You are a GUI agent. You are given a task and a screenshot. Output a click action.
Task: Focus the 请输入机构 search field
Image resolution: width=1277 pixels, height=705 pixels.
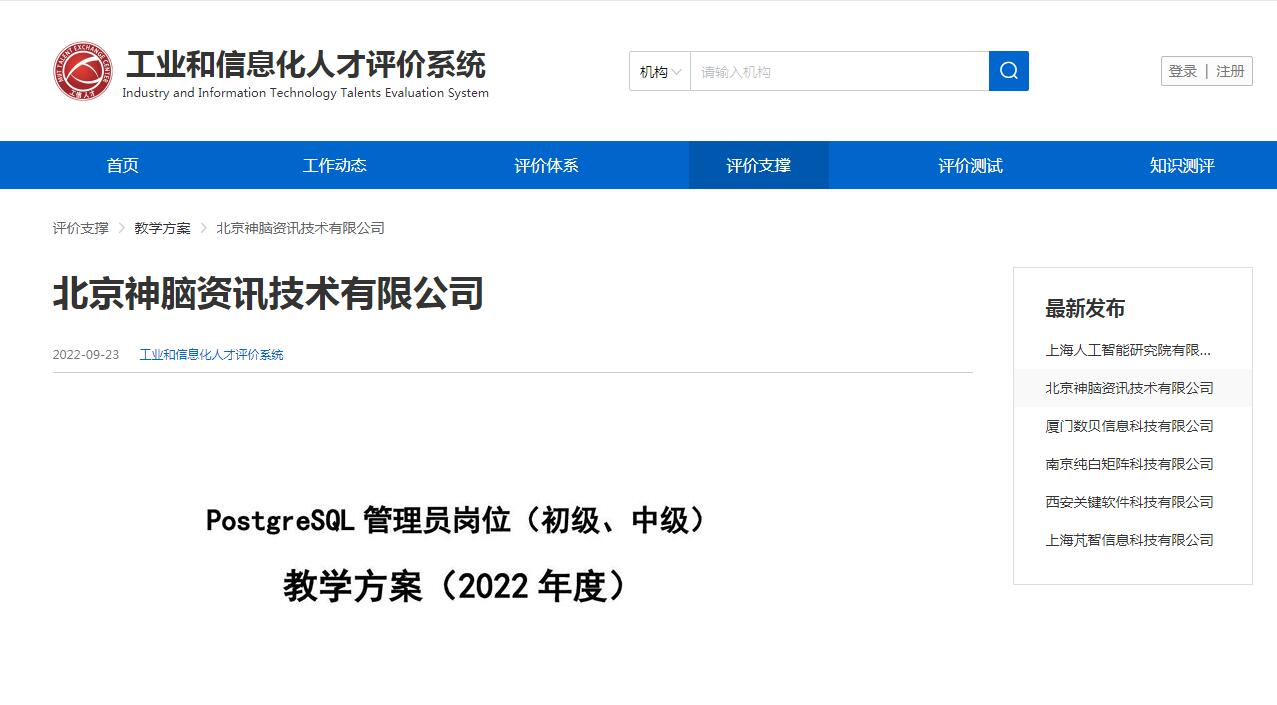click(839, 71)
